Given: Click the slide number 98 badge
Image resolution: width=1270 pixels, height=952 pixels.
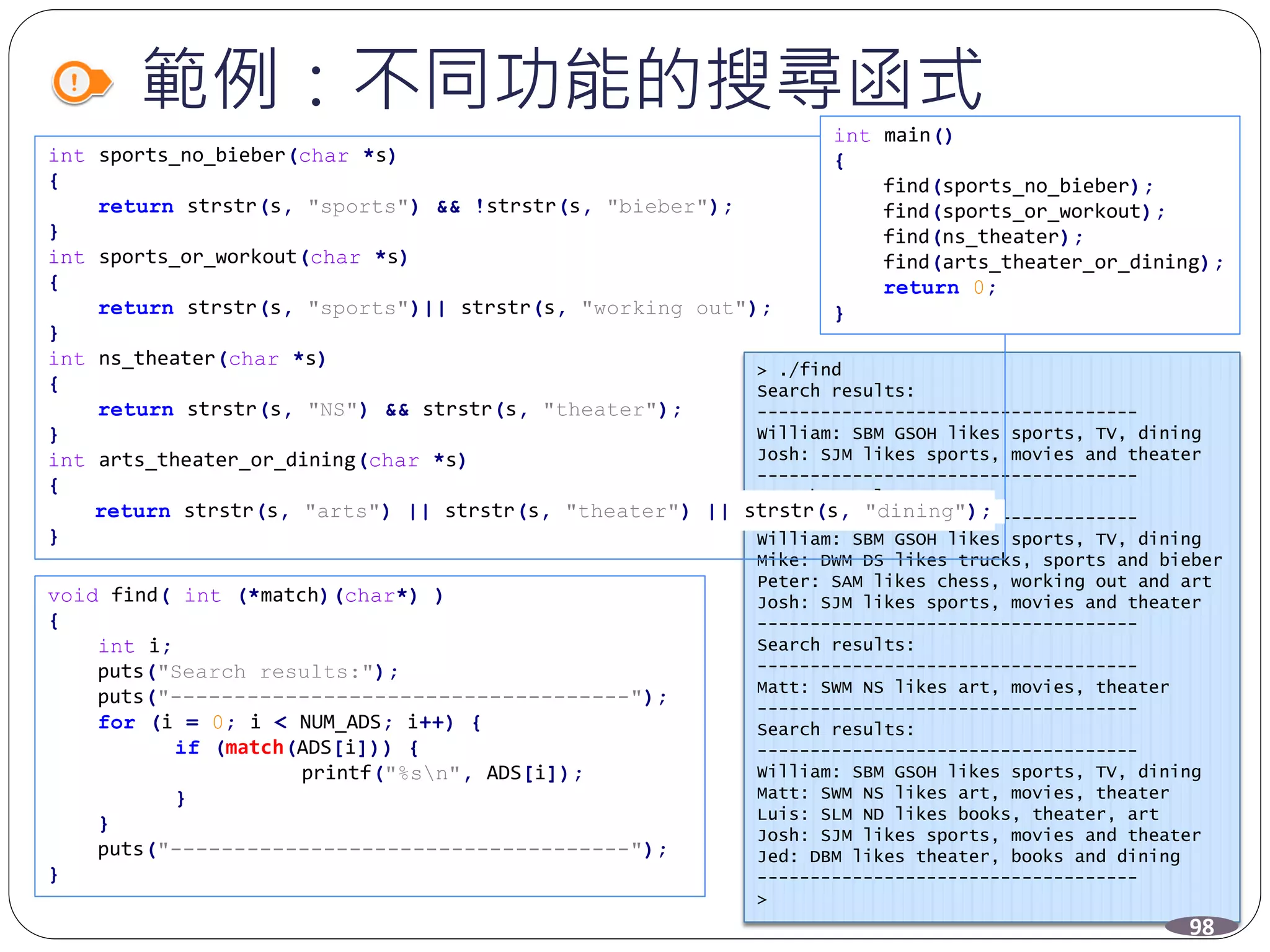Looking at the screenshot, I should click(1201, 927).
